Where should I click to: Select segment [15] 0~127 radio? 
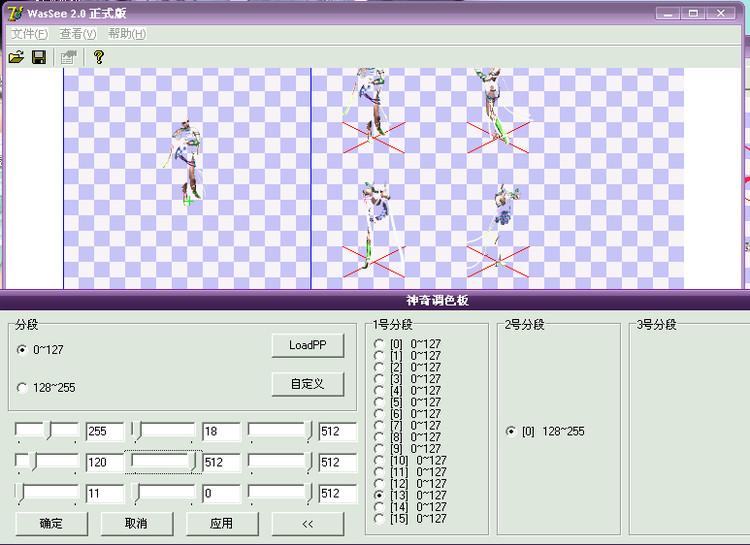[379, 518]
